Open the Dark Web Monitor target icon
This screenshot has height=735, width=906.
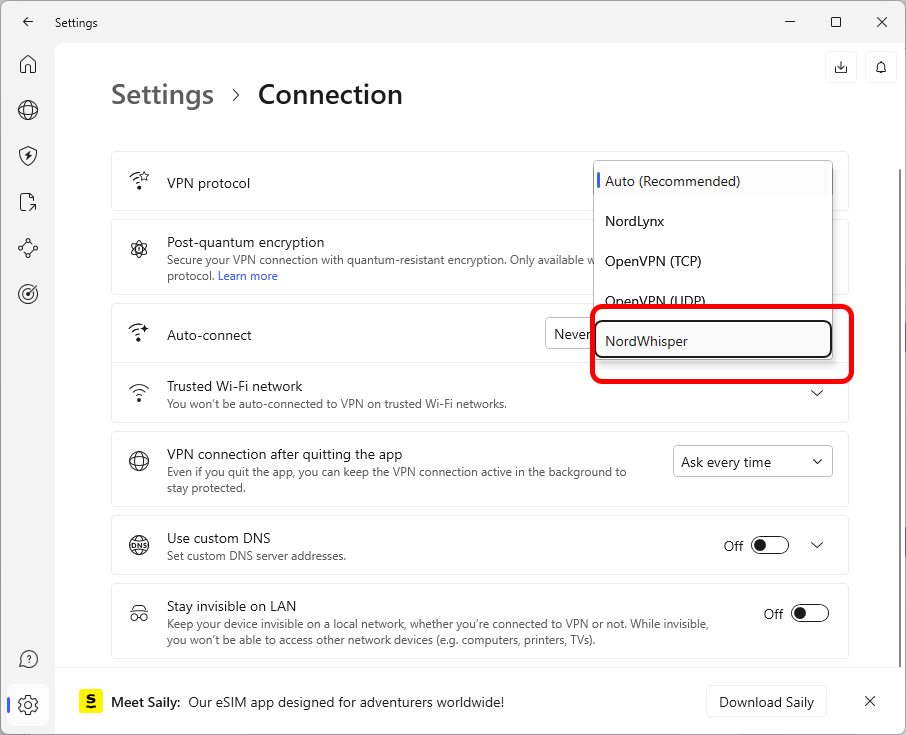(28, 294)
